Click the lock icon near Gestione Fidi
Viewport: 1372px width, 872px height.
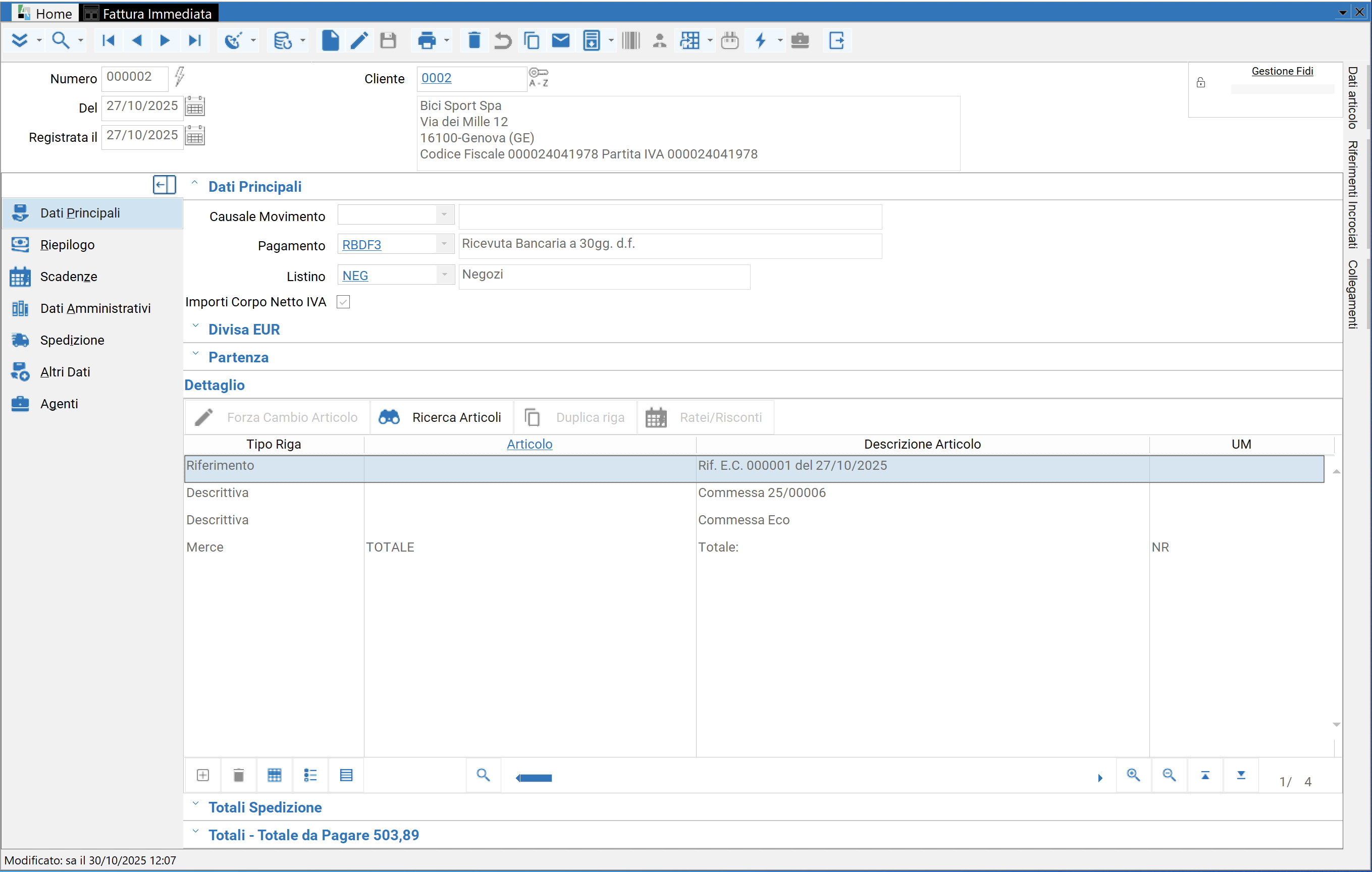(x=1200, y=83)
